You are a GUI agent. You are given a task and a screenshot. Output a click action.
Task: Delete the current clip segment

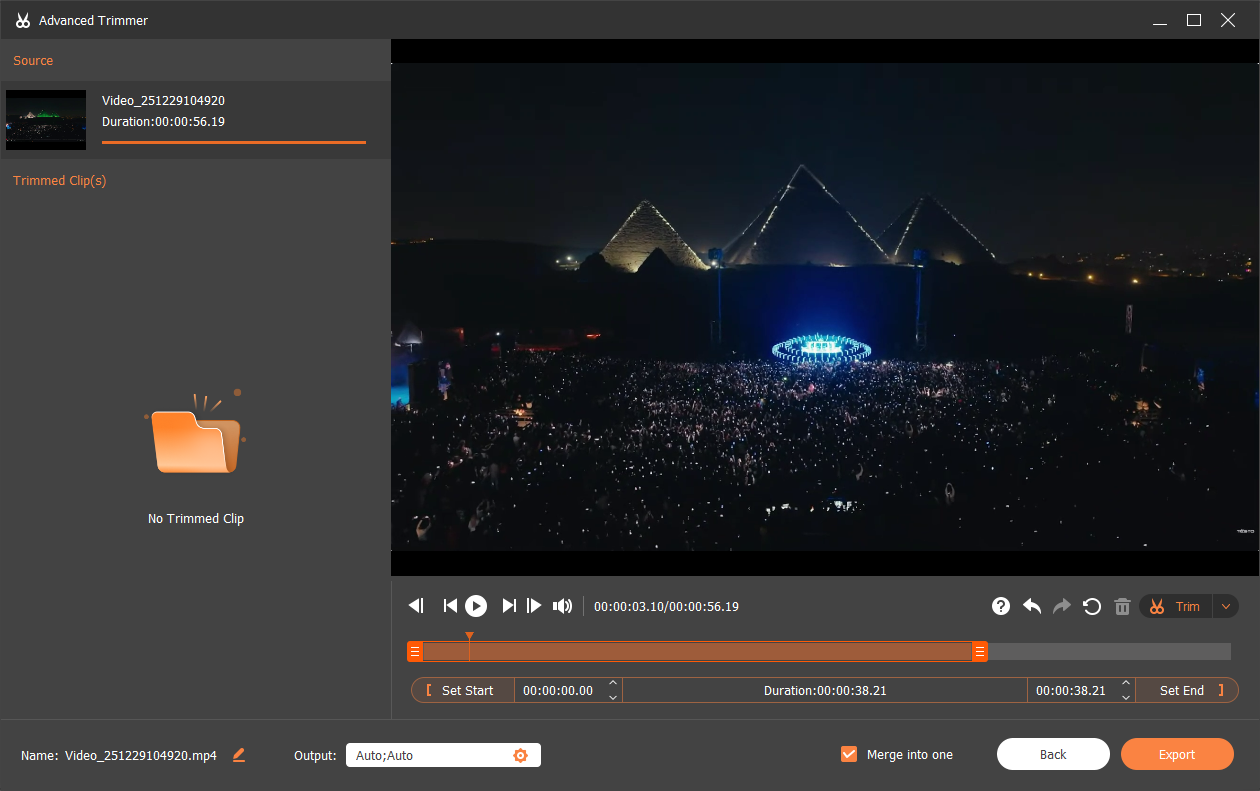point(1122,606)
